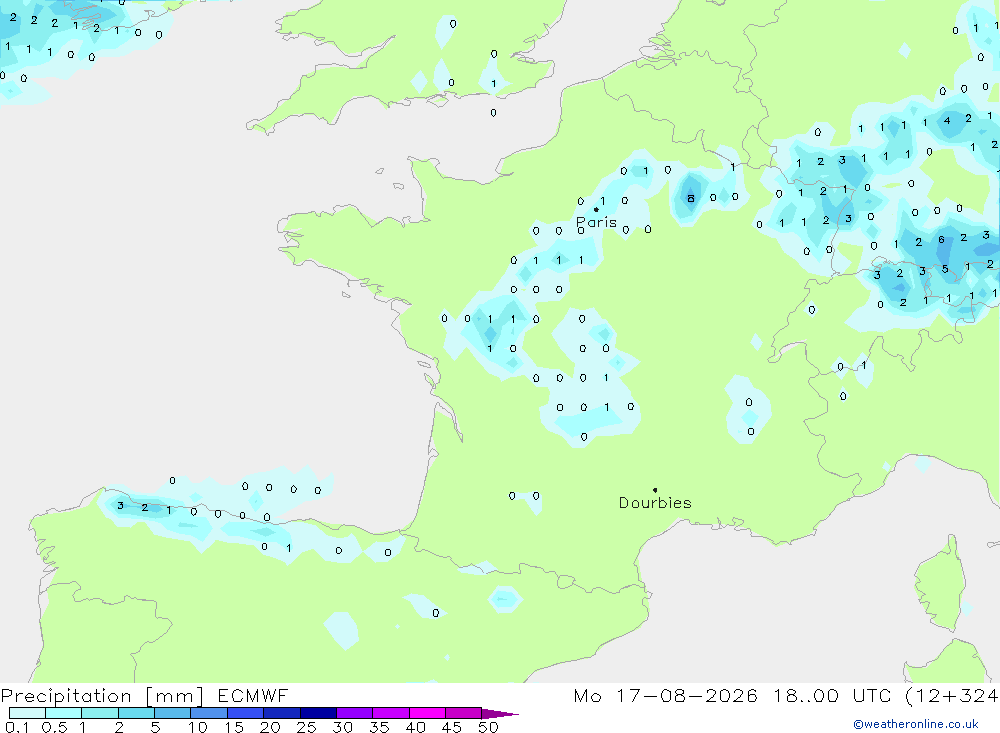Select the black dot marking Paris
1000x733 pixels.
click(596, 209)
